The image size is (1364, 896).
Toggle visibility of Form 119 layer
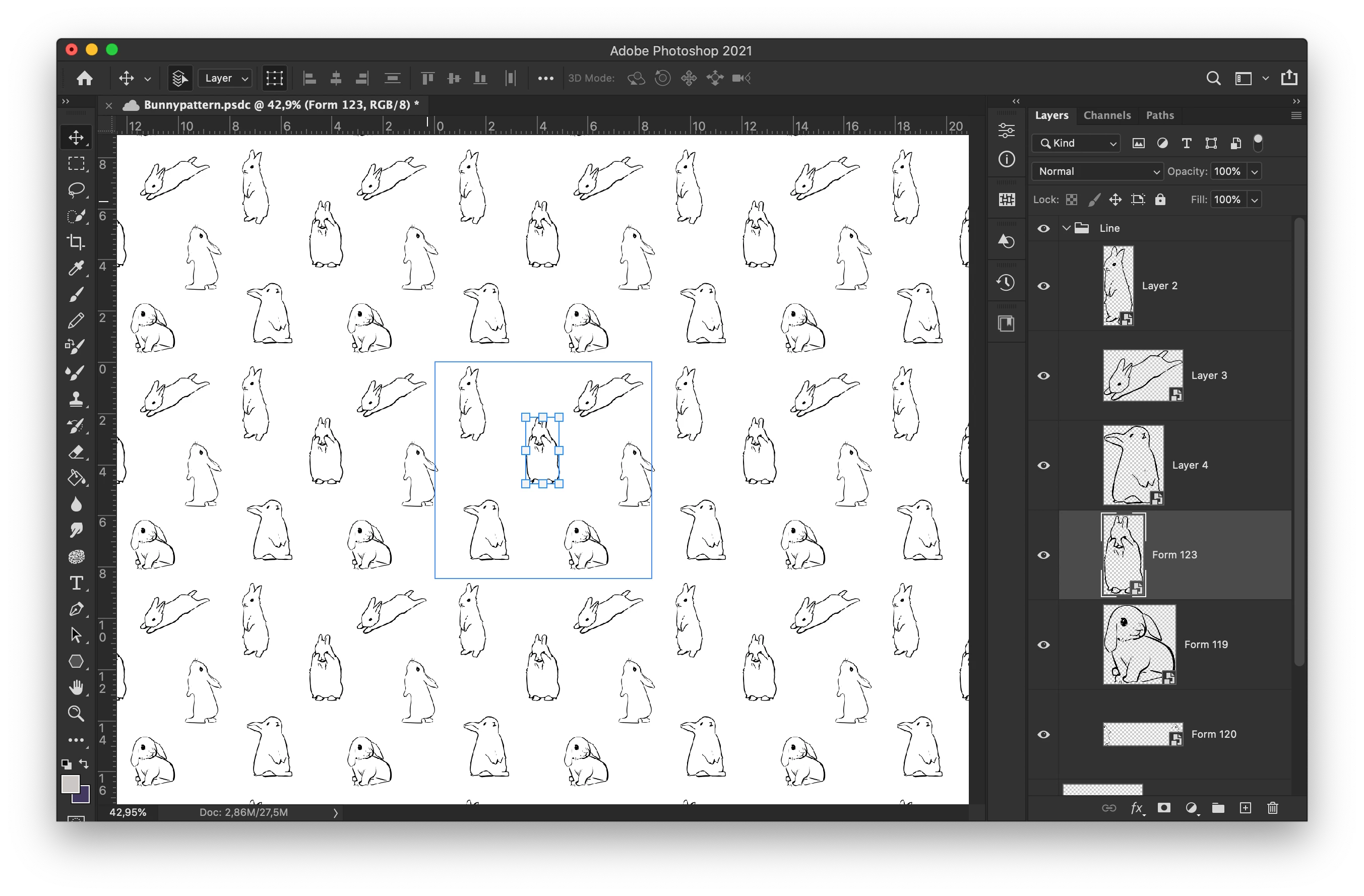coord(1043,645)
